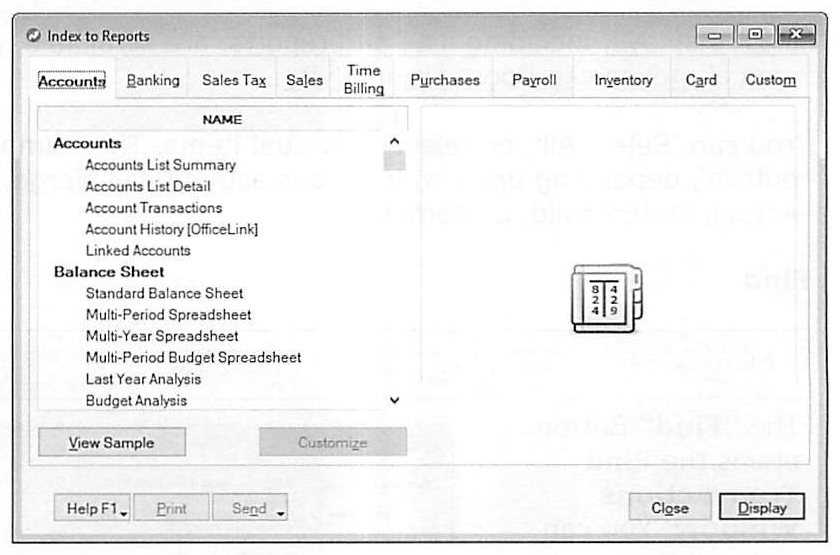This screenshot has width=840, height=555.
Task: Open the Help F1 dropdown button
Action: [x=92, y=508]
